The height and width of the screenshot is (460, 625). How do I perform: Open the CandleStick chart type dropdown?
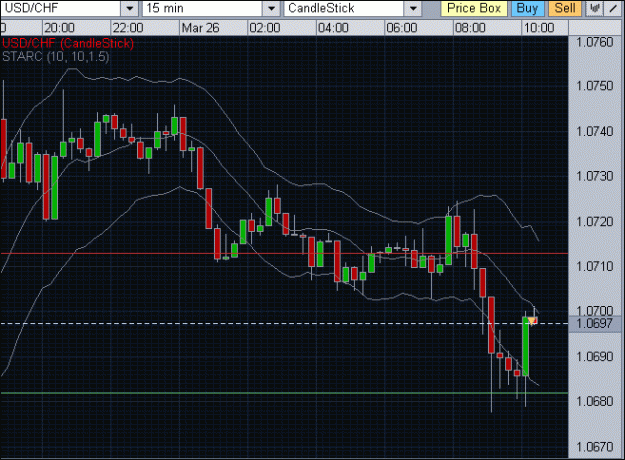[x=413, y=8]
